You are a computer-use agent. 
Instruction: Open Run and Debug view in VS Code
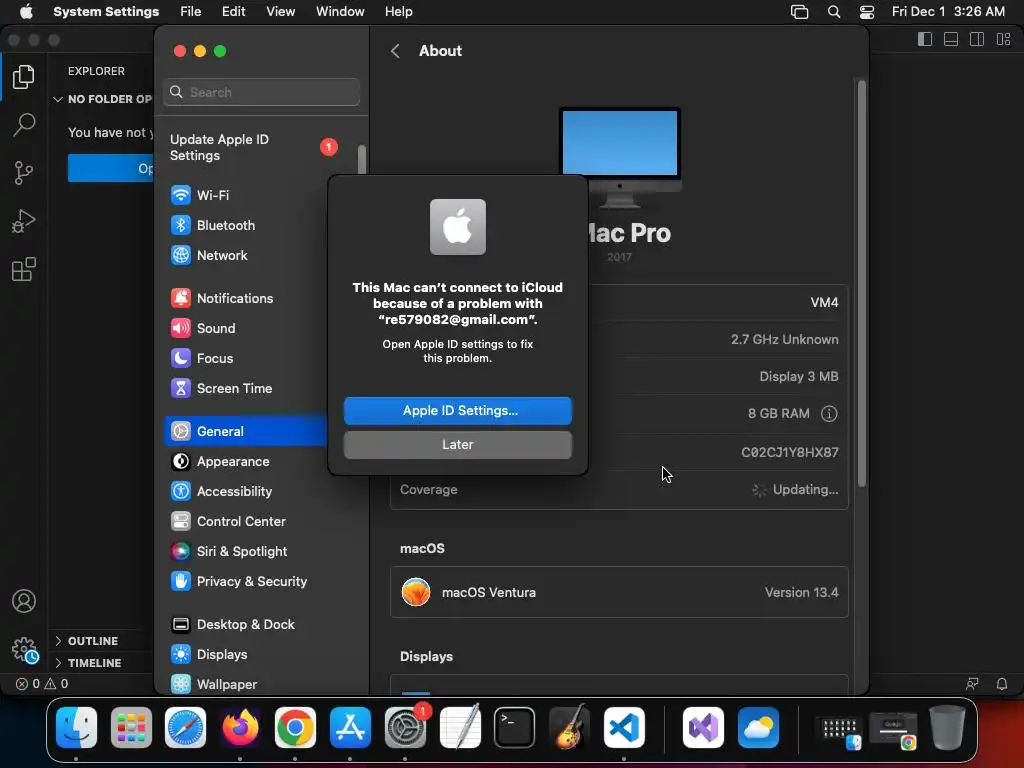point(24,221)
